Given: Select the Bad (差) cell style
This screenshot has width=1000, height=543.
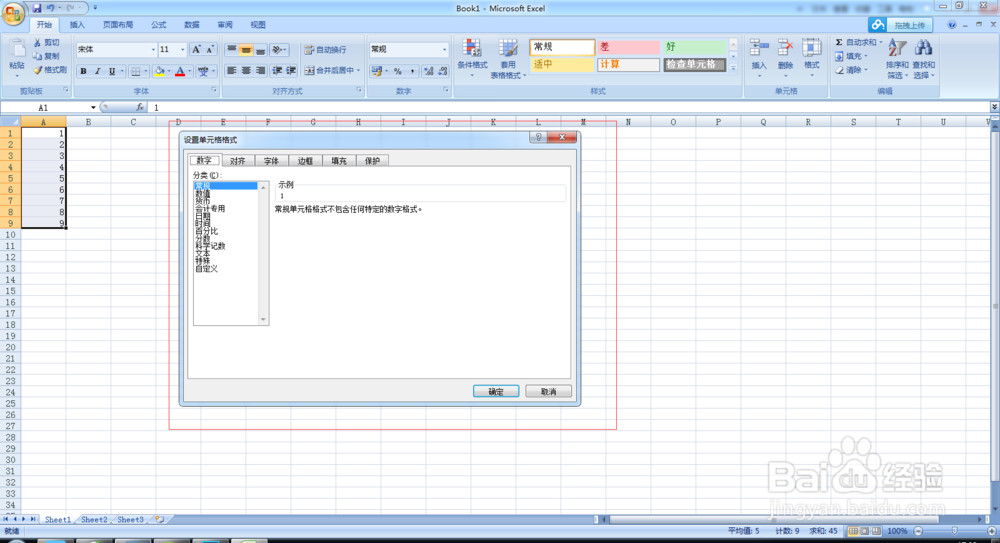Looking at the screenshot, I should pos(628,47).
